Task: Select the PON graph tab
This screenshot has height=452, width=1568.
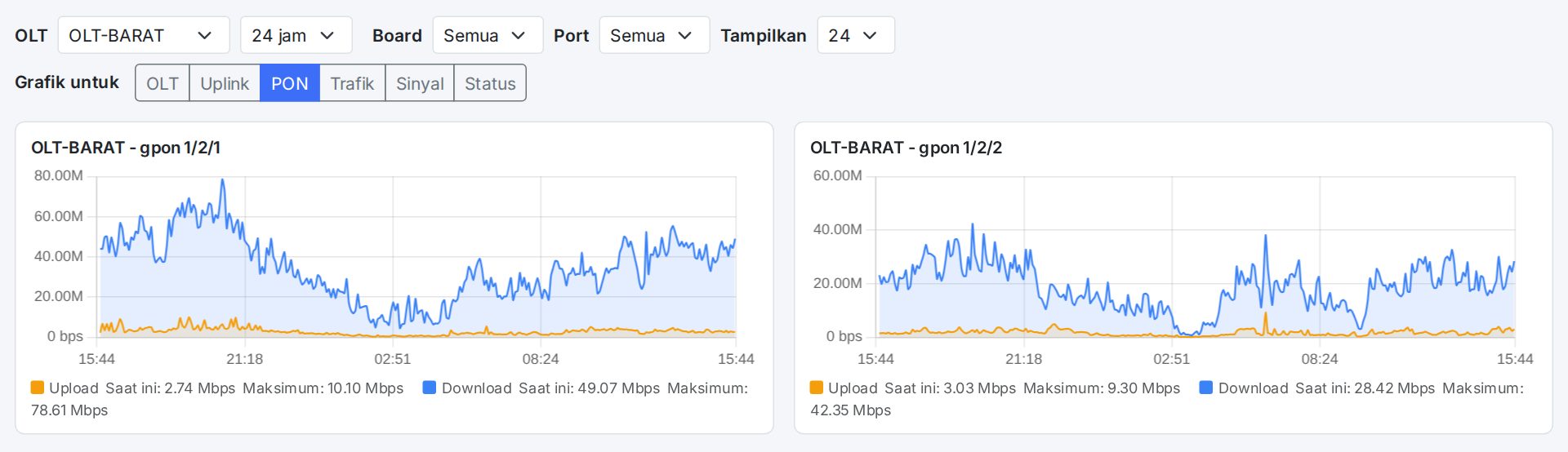Action: tap(290, 83)
